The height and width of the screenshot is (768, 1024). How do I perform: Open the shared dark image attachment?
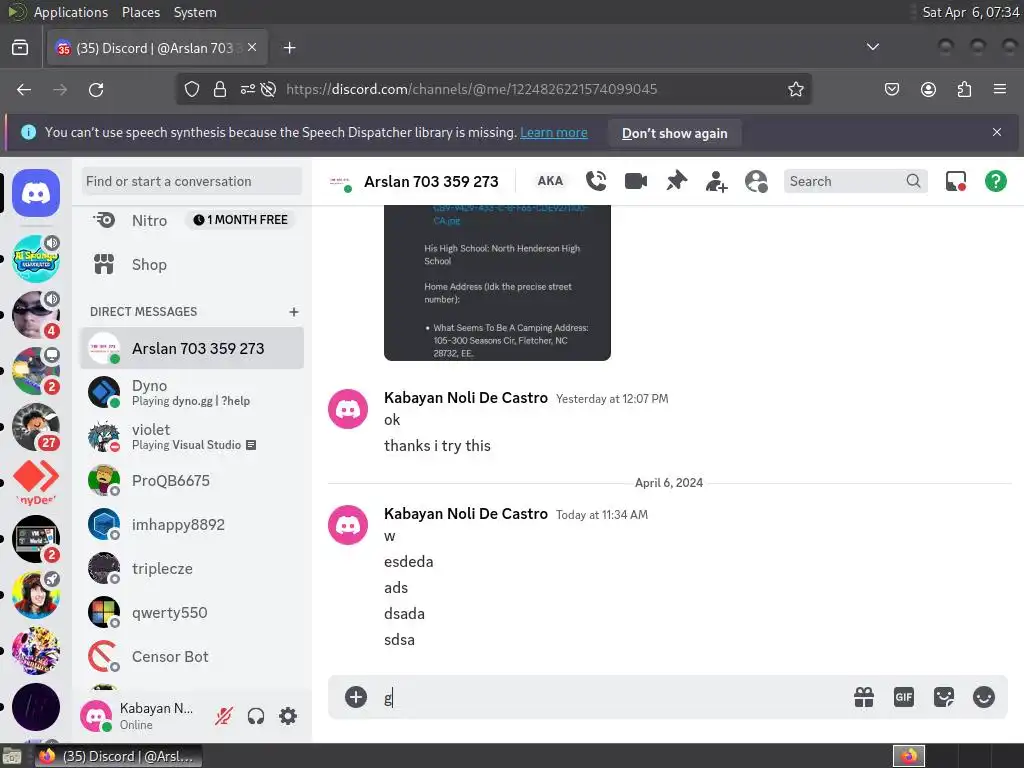coord(497,282)
